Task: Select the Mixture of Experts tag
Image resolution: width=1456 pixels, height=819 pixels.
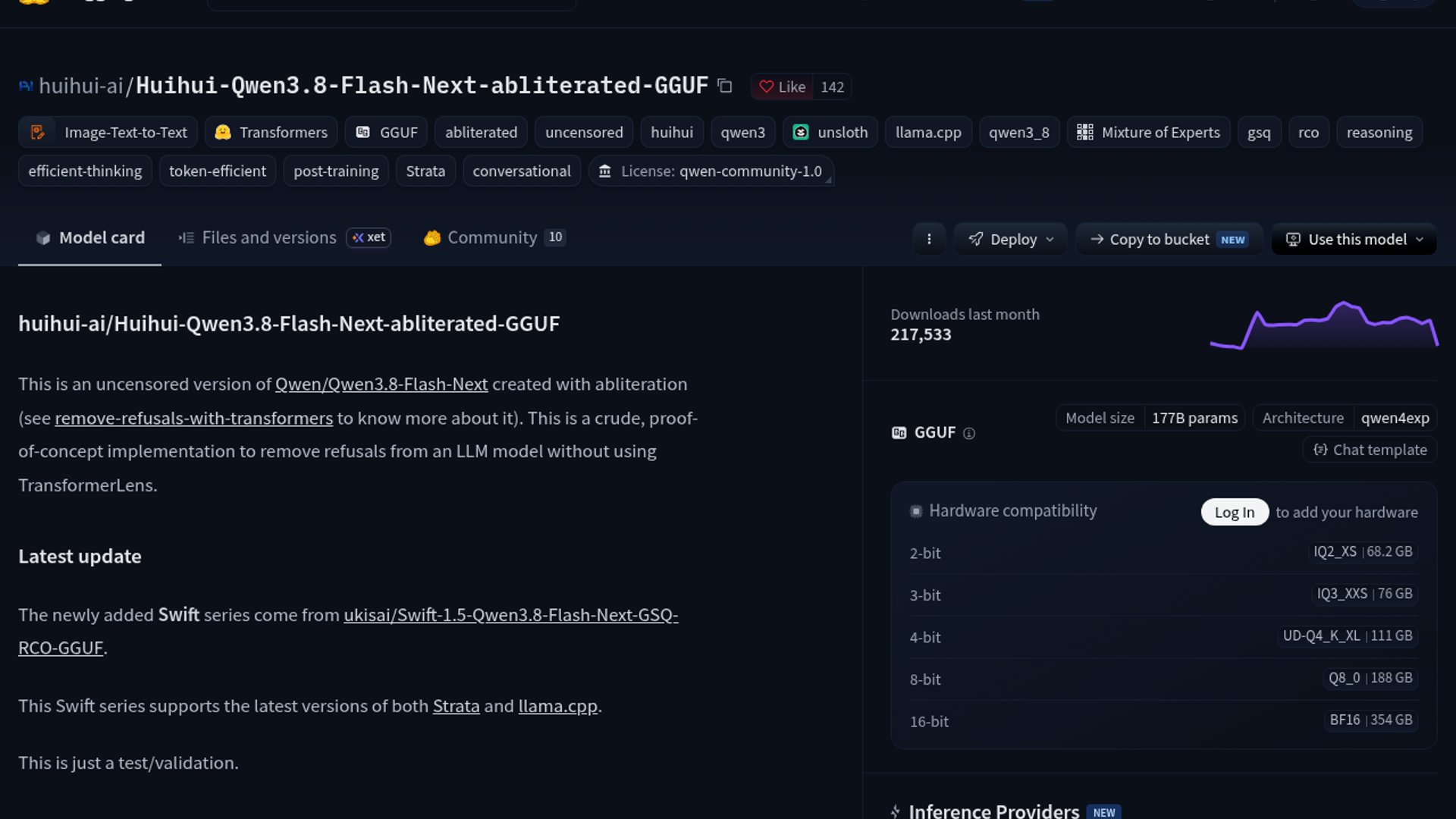Action: [1149, 133]
